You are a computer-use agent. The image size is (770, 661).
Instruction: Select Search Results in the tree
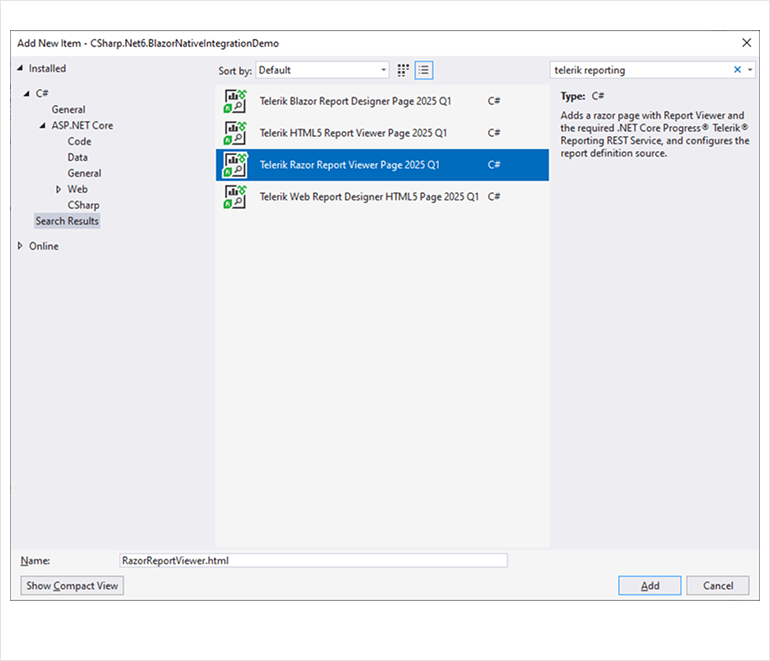click(67, 221)
